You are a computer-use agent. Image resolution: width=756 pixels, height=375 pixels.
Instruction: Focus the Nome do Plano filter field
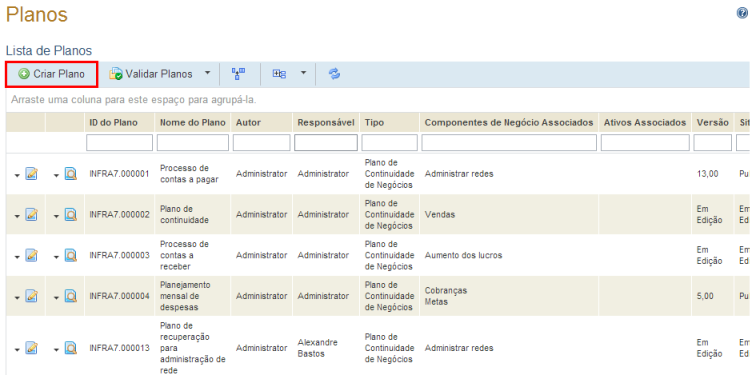193,143
